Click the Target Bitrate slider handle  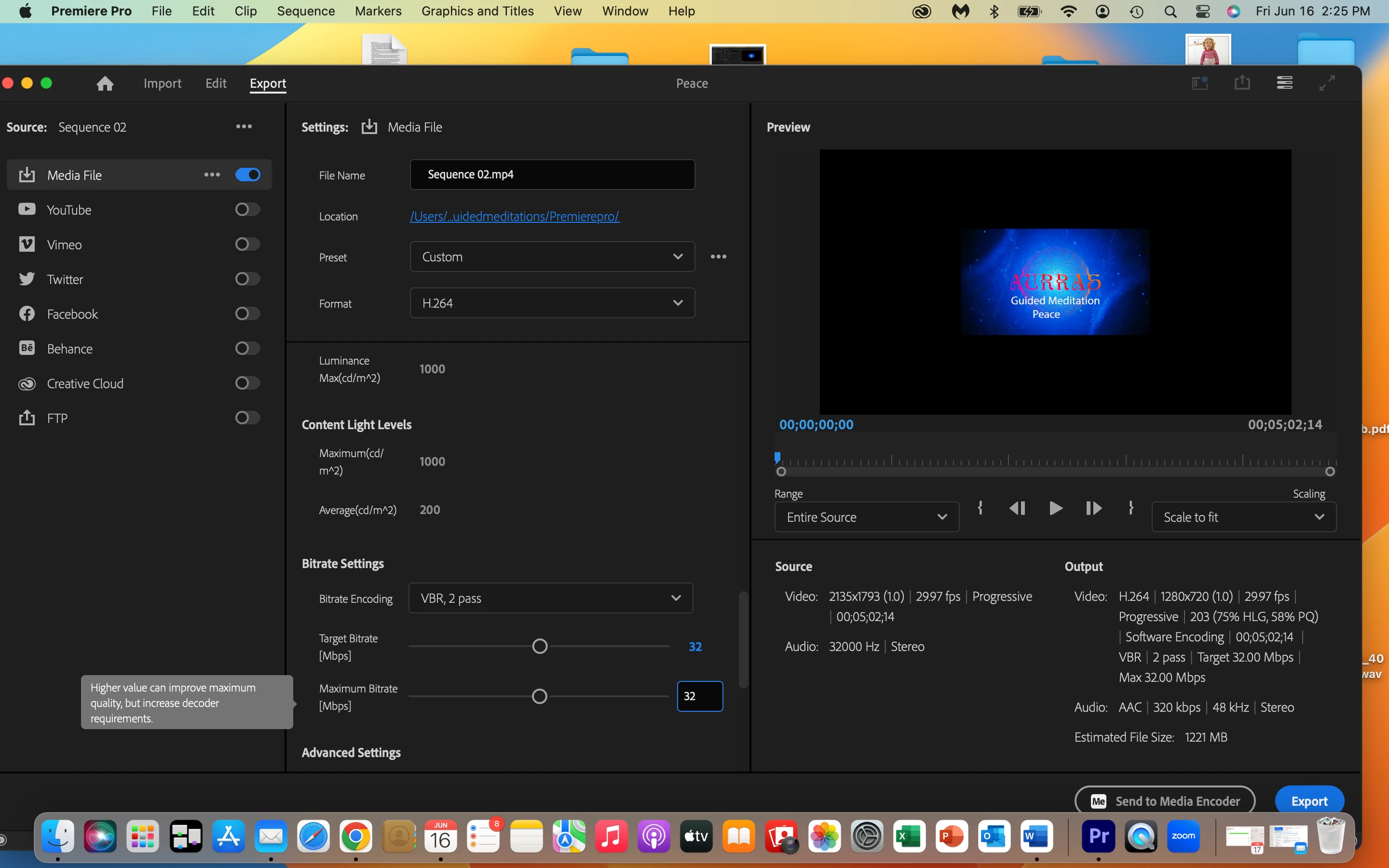tap(540, 646)
